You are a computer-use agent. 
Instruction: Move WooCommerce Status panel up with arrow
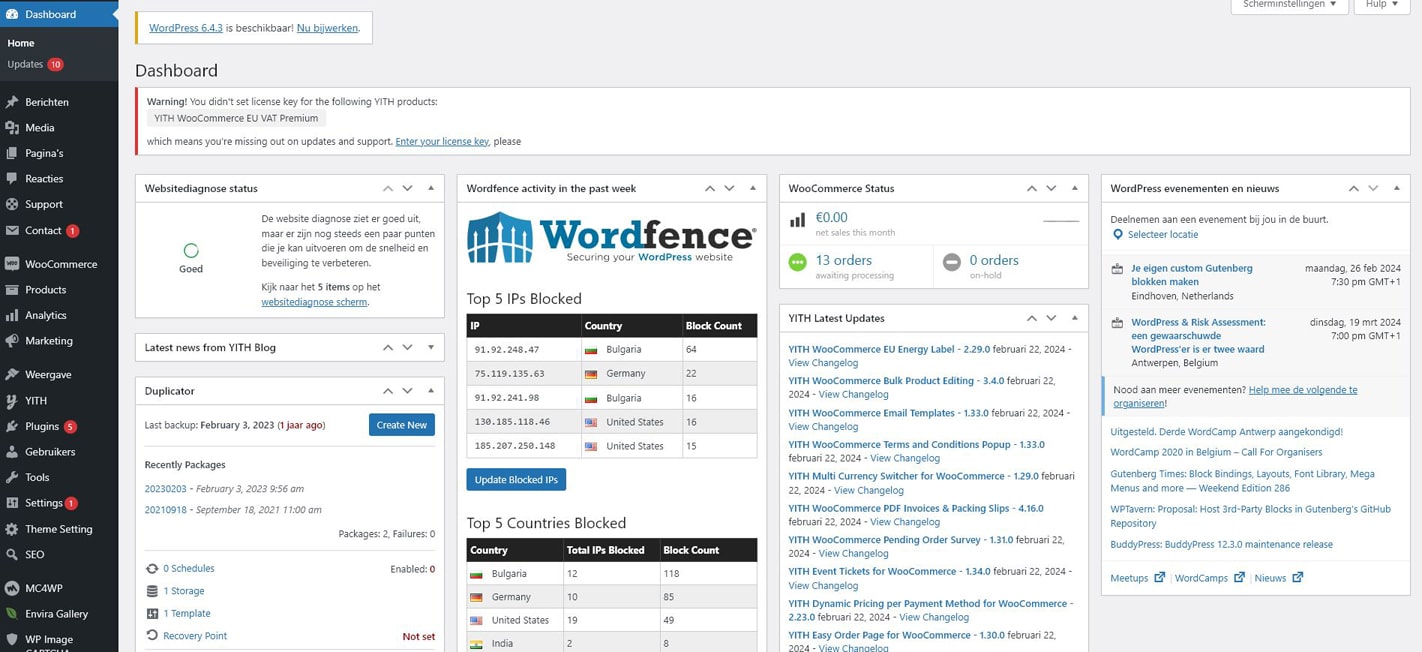[x=1031, y=188]
